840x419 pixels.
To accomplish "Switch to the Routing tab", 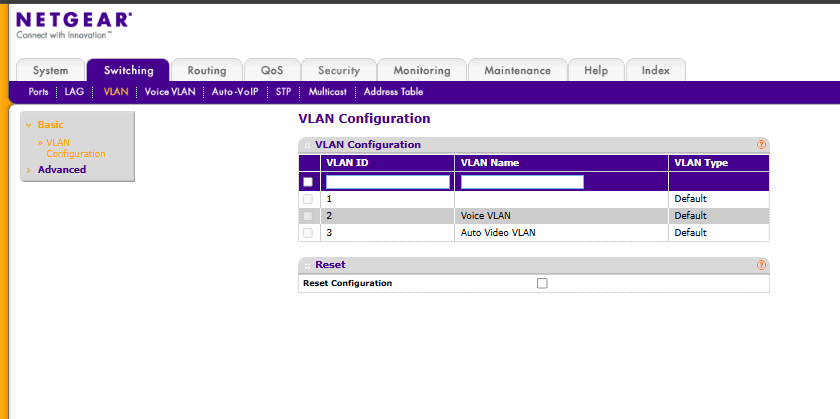I will tap(207, 70).
